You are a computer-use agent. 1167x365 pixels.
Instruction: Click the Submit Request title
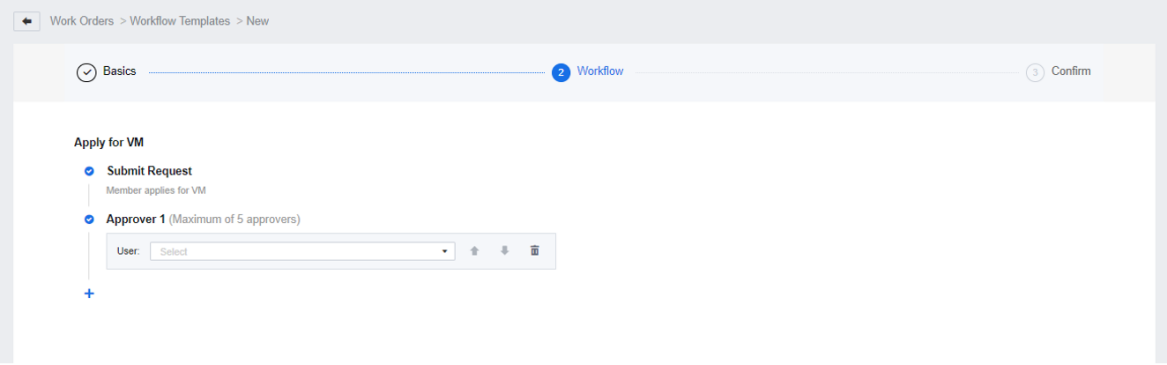click(150, 171)
